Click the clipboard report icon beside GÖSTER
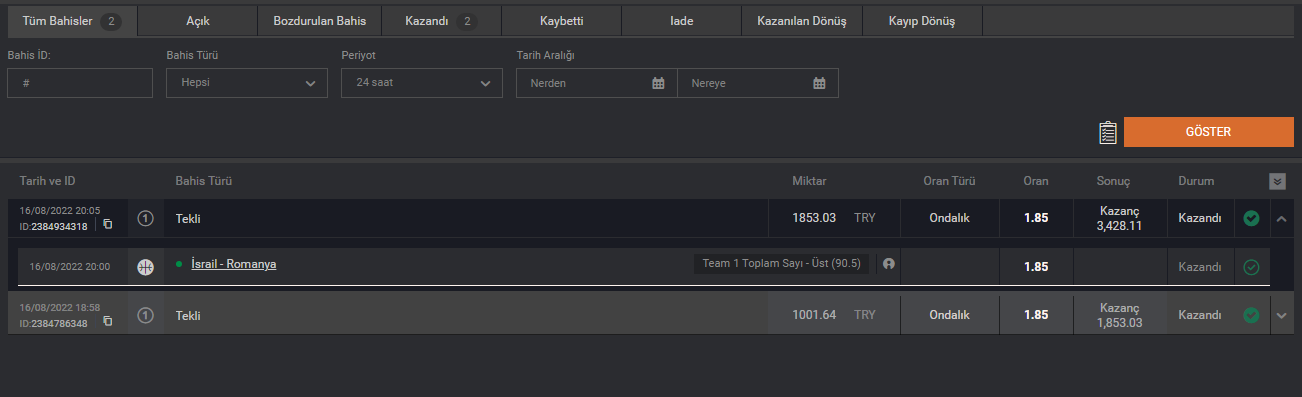The image size is (1302, 397). 1107,132
